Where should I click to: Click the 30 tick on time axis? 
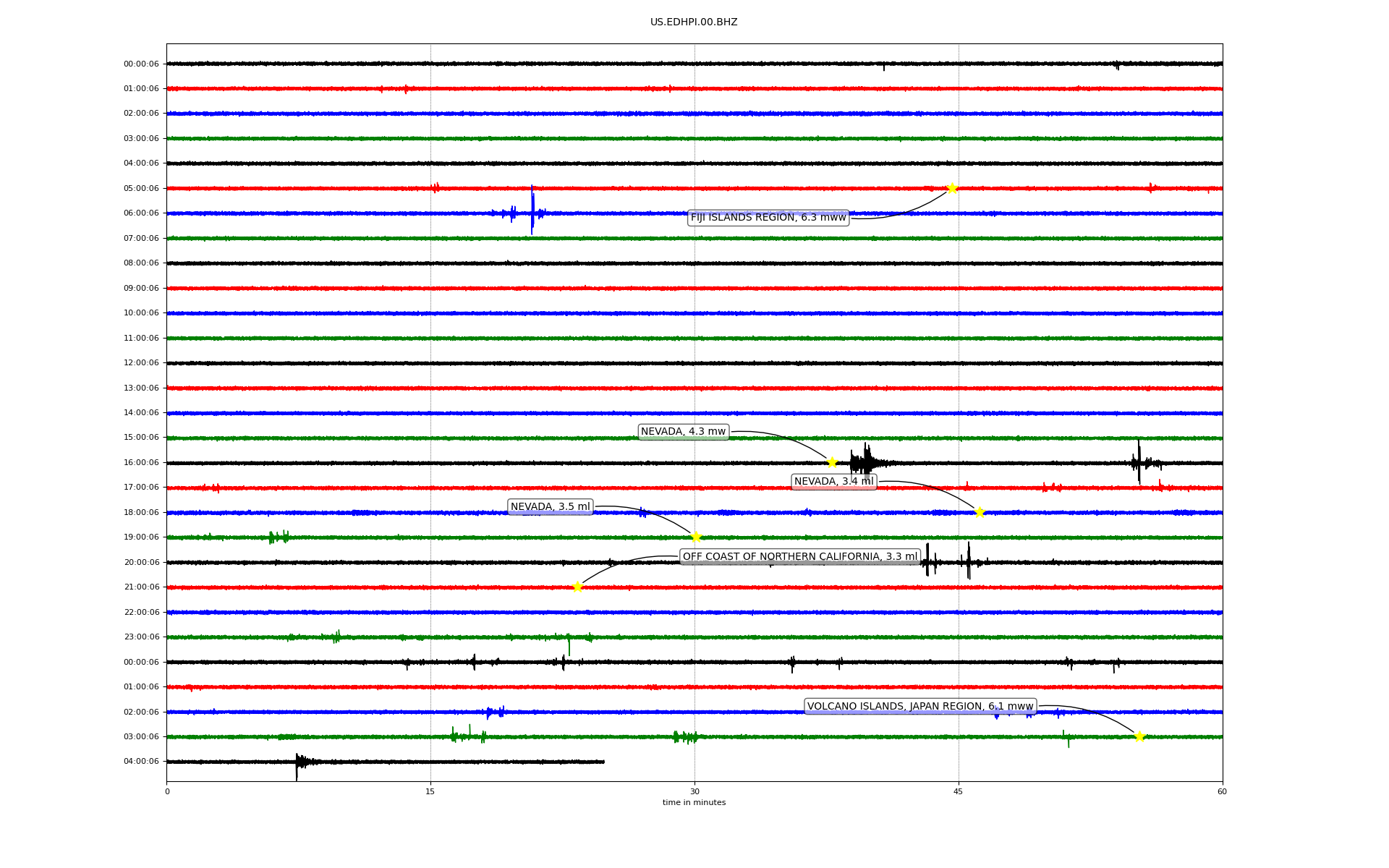pos(694,791)
